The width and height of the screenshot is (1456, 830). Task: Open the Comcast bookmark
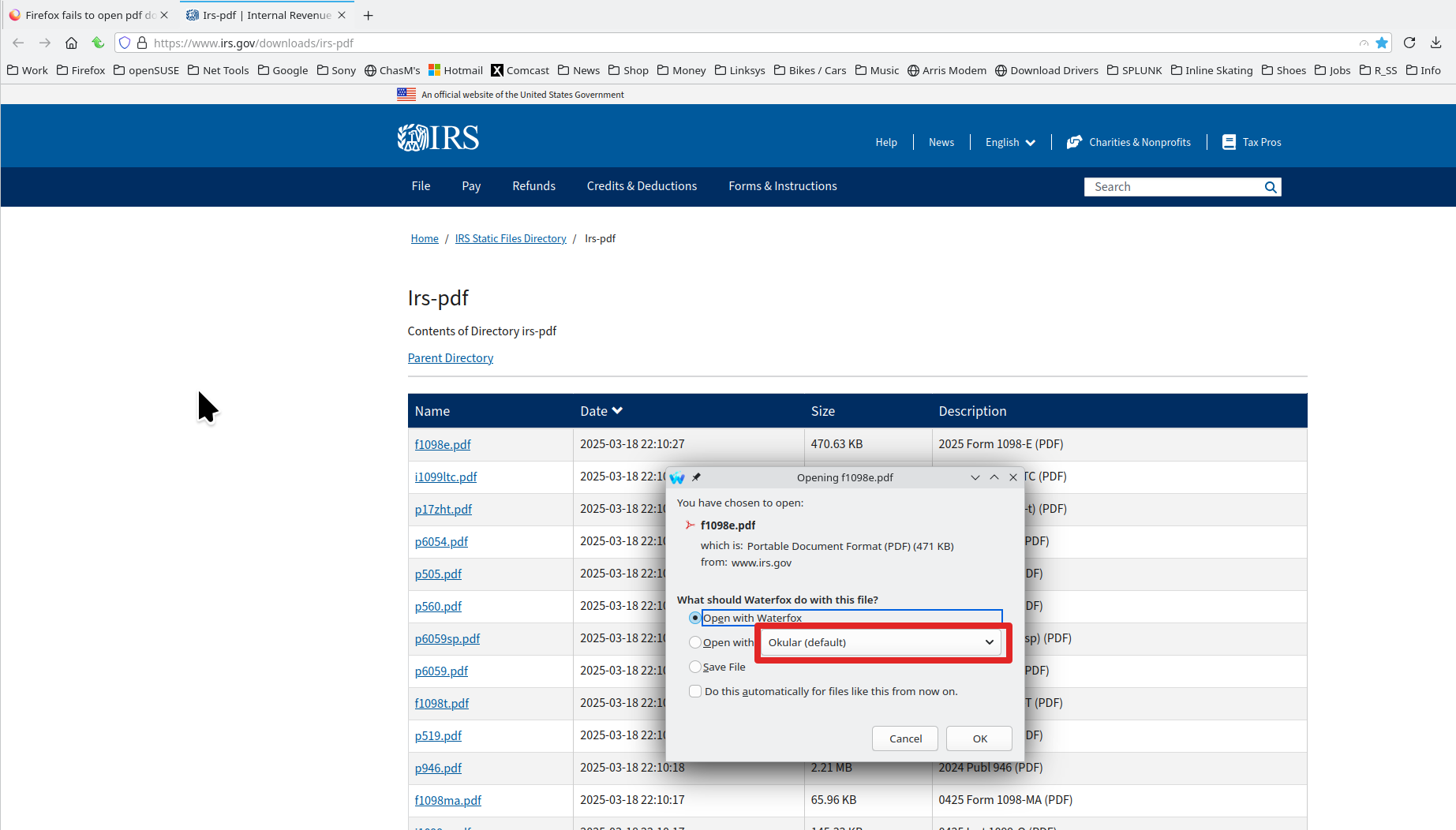pyautogui.click(x=520, y=70)
